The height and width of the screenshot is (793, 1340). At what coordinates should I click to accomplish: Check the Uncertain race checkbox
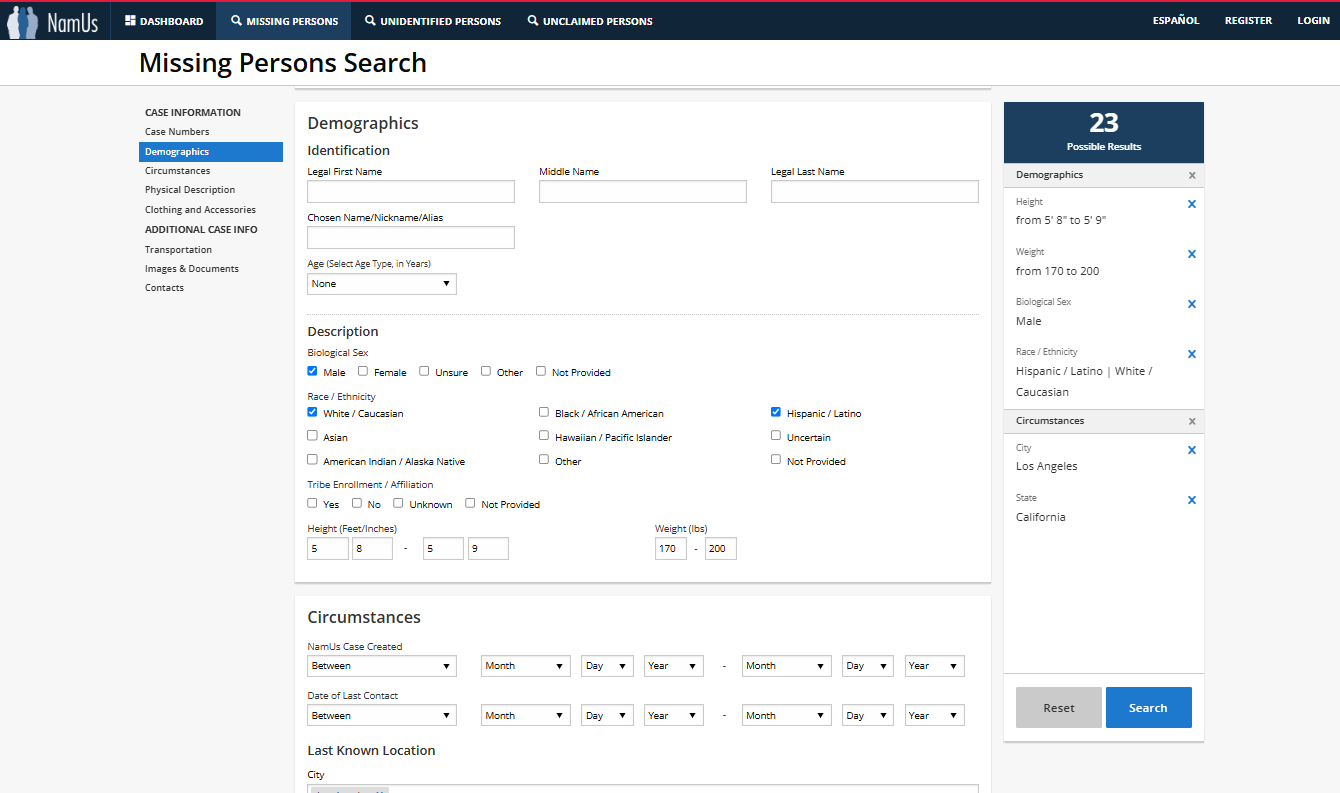point(776,436)
